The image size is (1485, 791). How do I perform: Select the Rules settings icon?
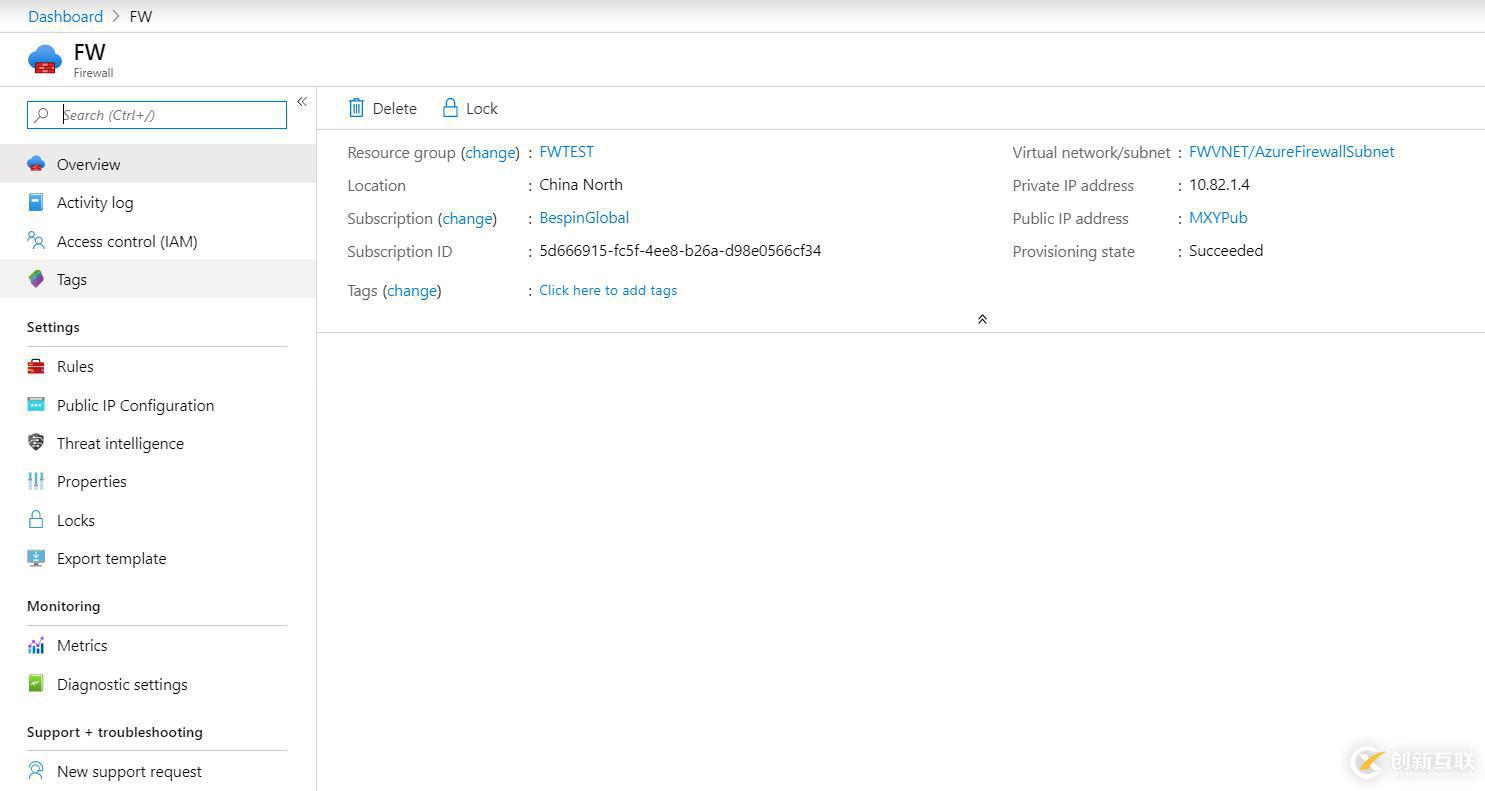coord(36,366)
